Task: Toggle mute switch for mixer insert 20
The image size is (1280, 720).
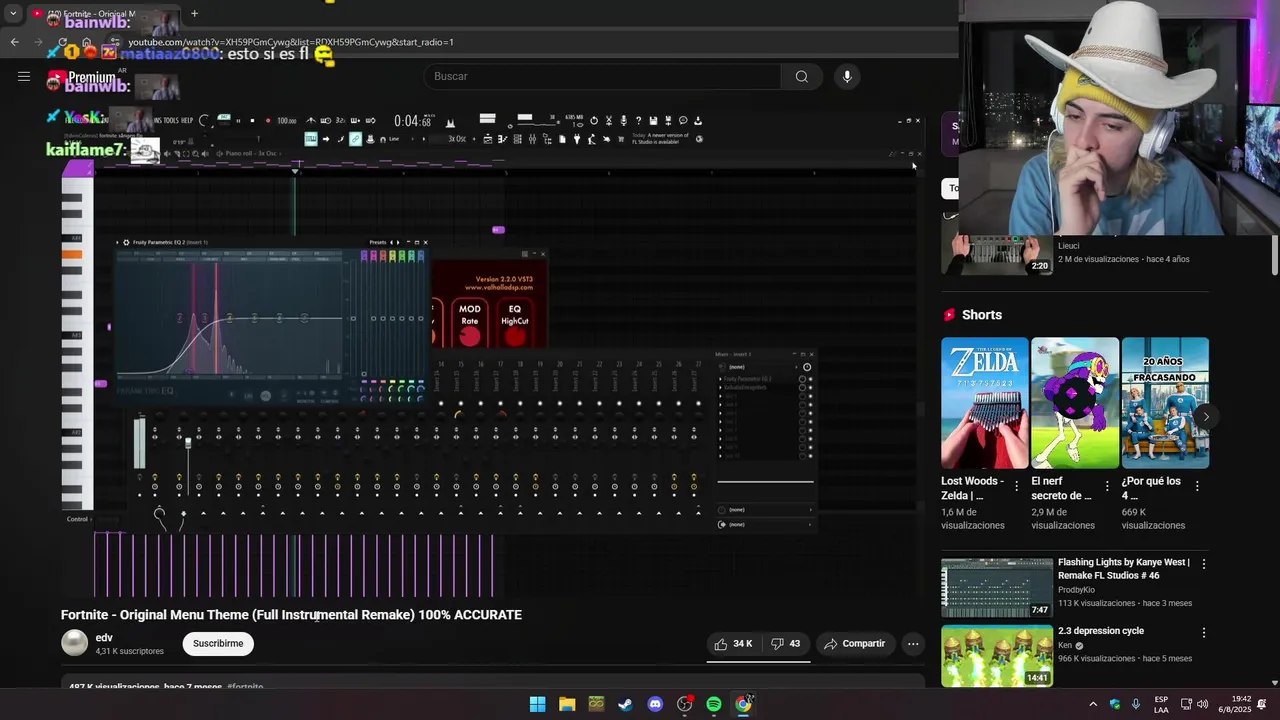Action: tap(559, 404)
